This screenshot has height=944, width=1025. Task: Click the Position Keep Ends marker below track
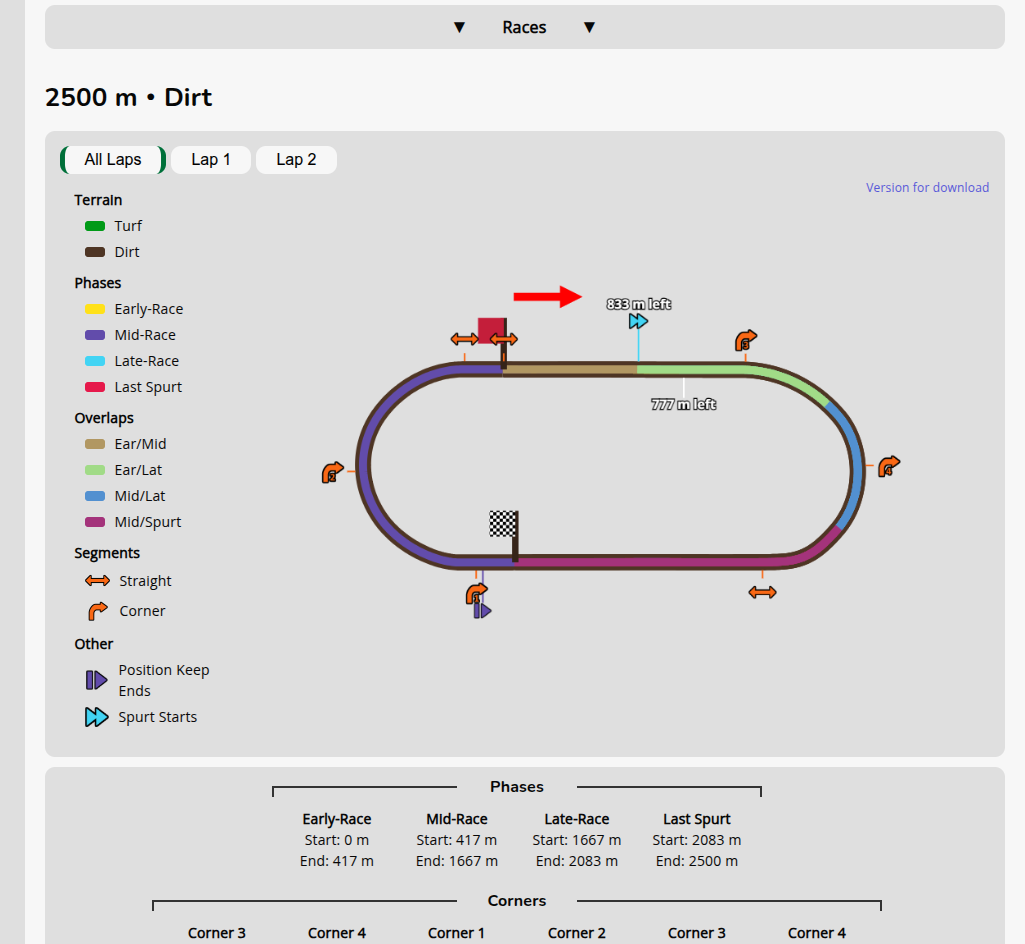[482, 611]
